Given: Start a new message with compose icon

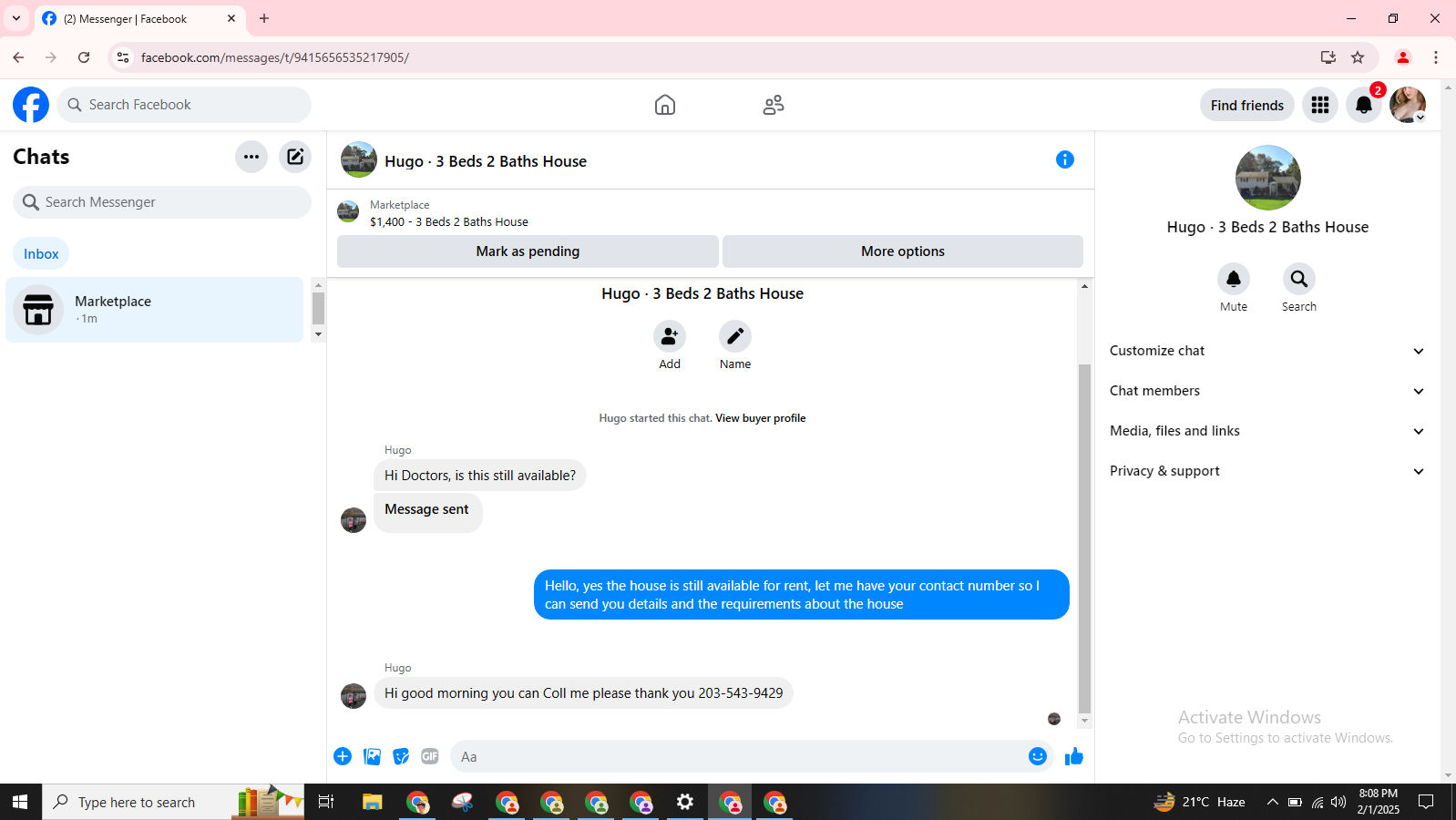Looking at the screenshot, I should pos(295,157).
